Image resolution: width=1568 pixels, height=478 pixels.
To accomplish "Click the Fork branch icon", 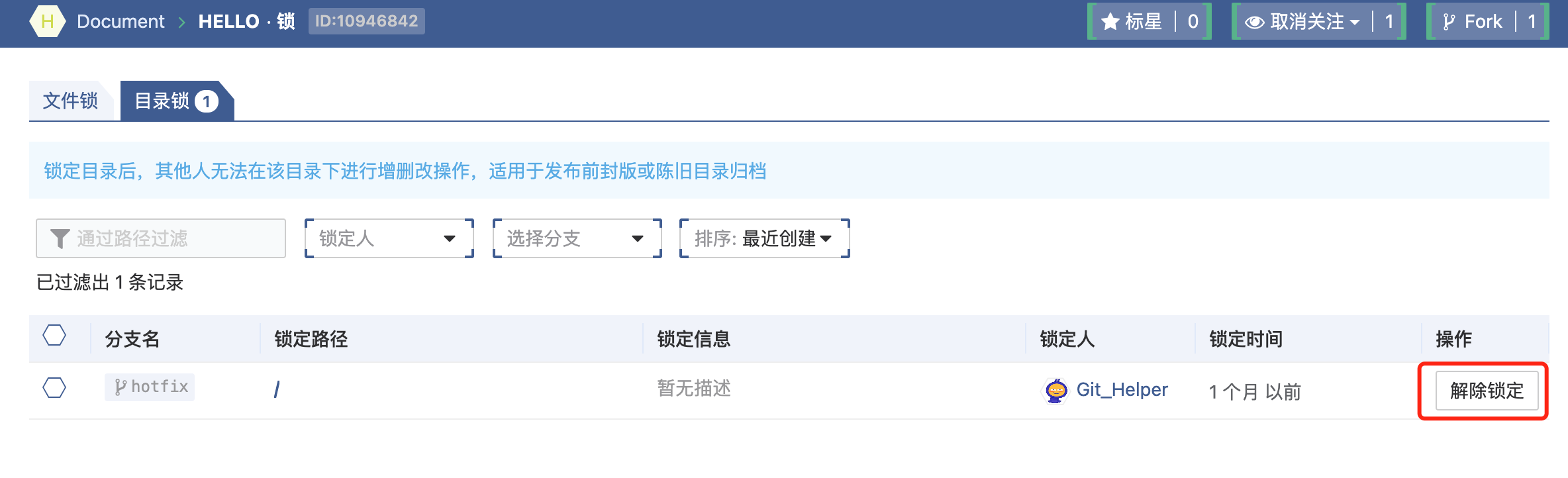I will (1449, 22).
